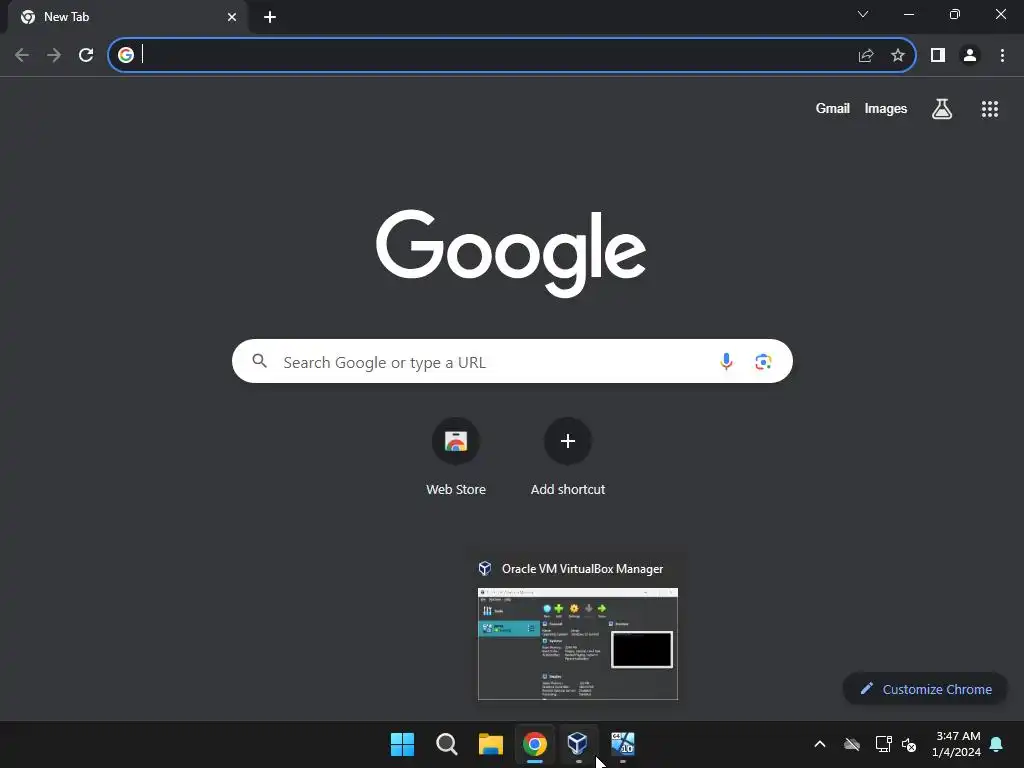Minimize the Chrome window
The width and height of the screenshot is (1024, 768).
click(x=908, y=14)
